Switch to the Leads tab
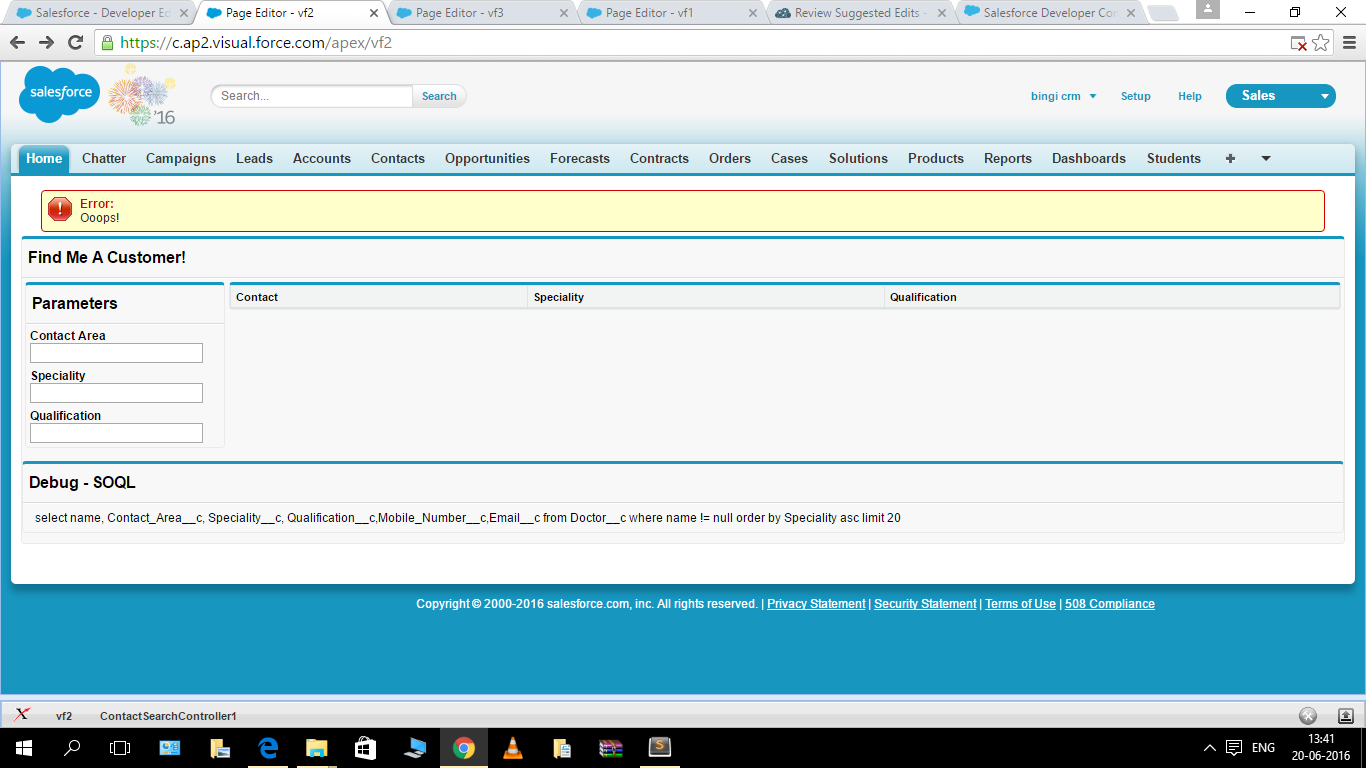The image size is (1366, 768). coord(254,158)
